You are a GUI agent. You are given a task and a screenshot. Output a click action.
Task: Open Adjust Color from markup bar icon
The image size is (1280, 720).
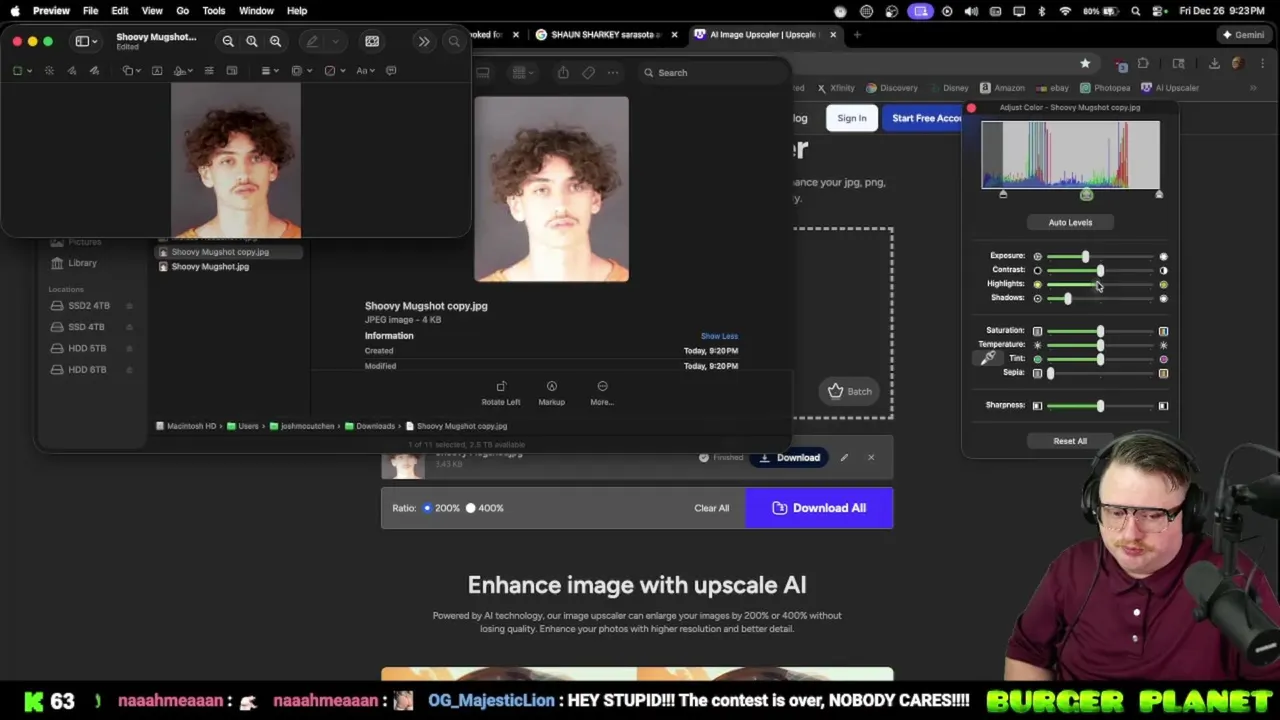pos(209,71)
